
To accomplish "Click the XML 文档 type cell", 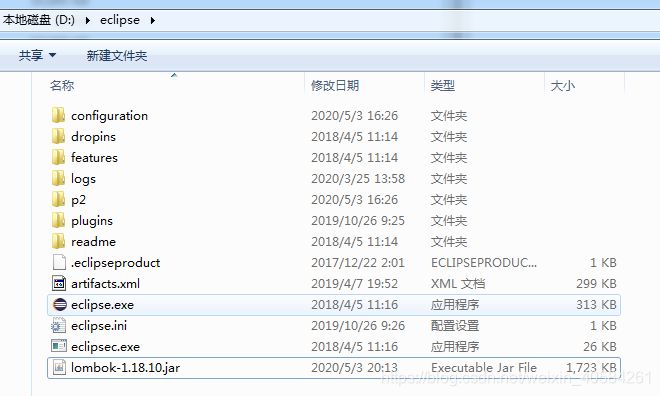I will coord(458,284).
